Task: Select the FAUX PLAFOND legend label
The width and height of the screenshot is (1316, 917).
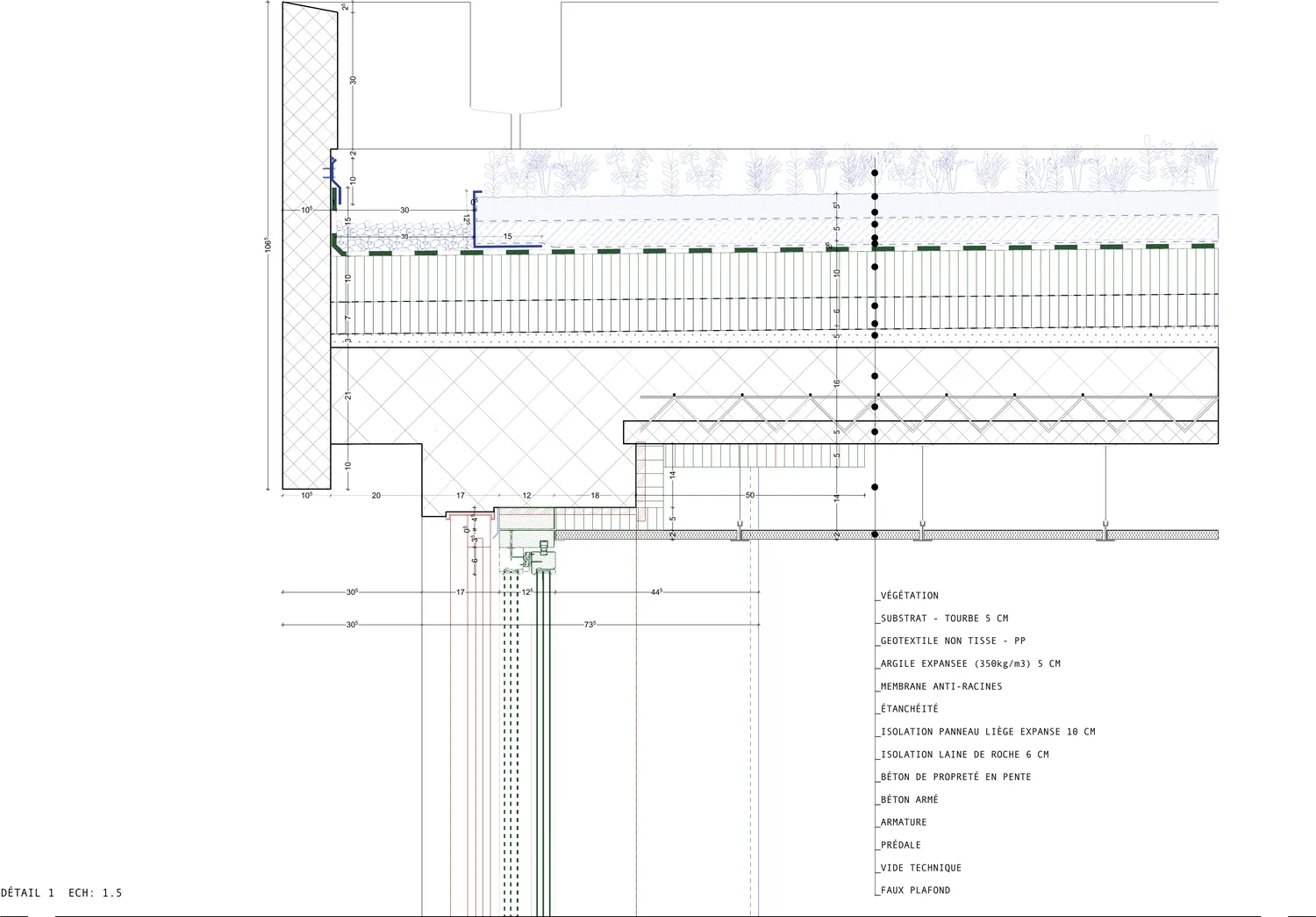Action: [916, 891]
